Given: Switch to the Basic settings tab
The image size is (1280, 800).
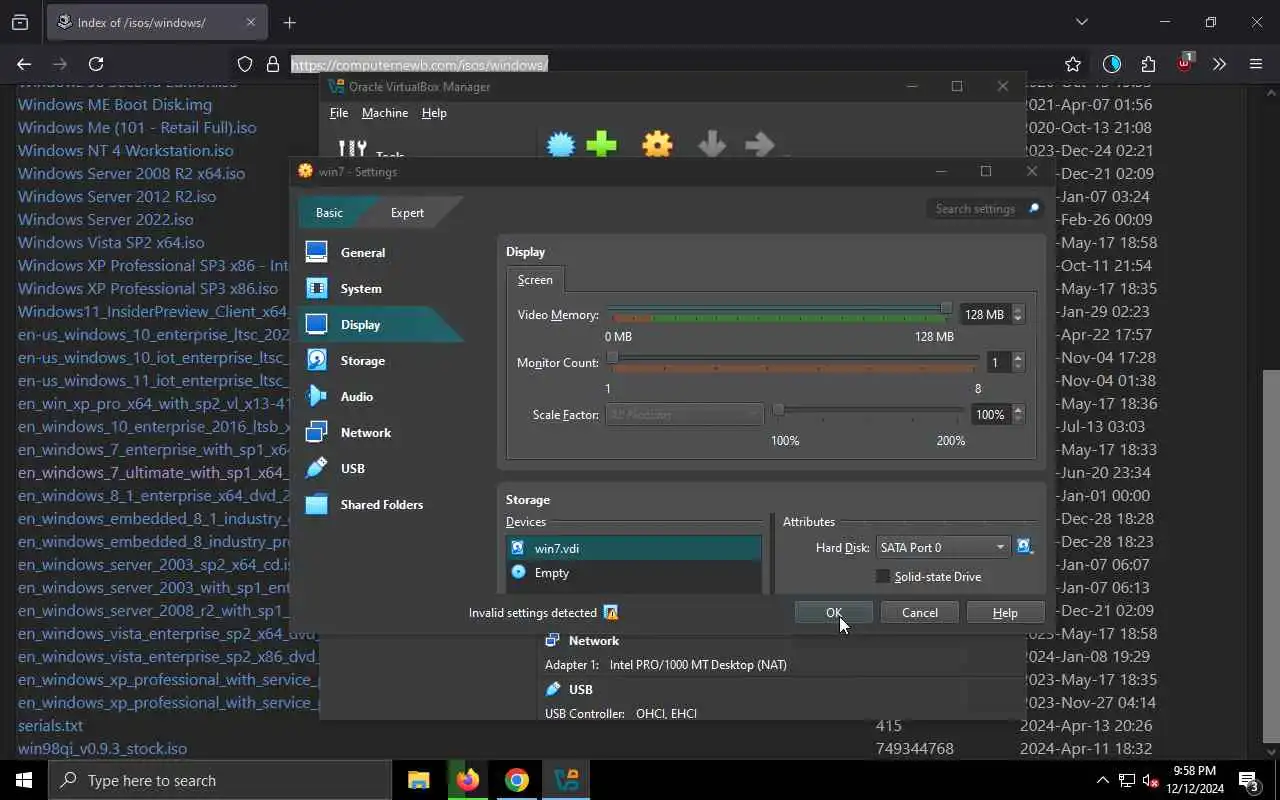Looking at the screenshot, I should (329, 212).
